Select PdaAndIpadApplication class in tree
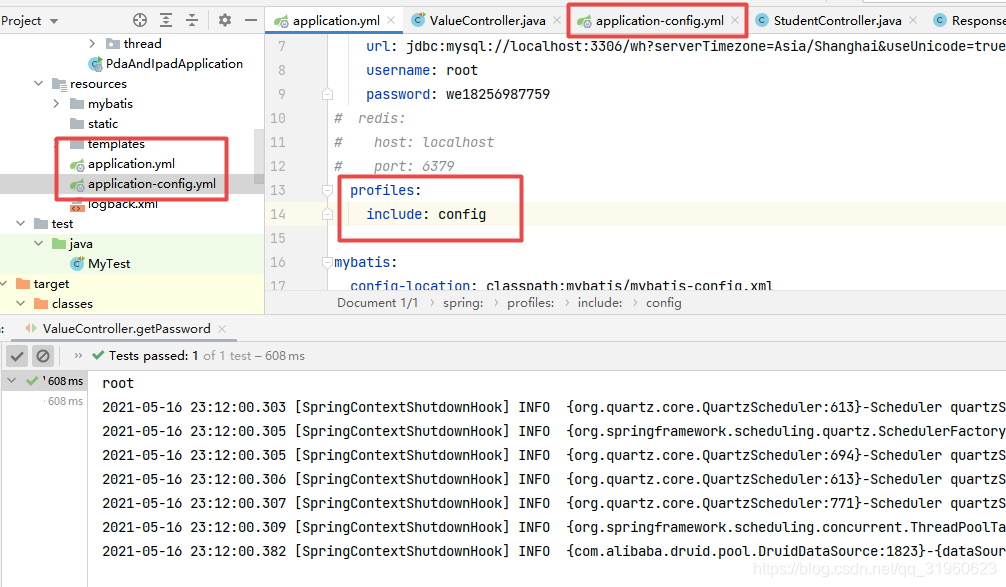This screenshot has width=1006, height=587. [174, 64]
